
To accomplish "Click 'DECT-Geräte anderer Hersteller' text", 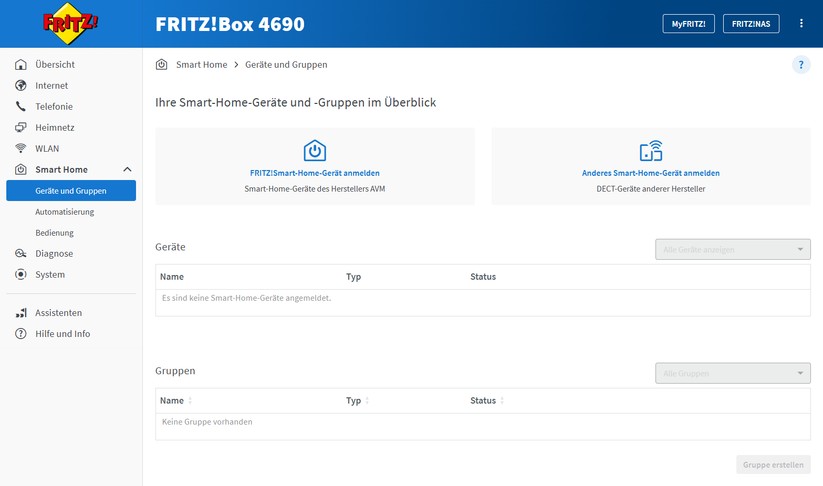I will pyautogui.click(x=651, y=188).
